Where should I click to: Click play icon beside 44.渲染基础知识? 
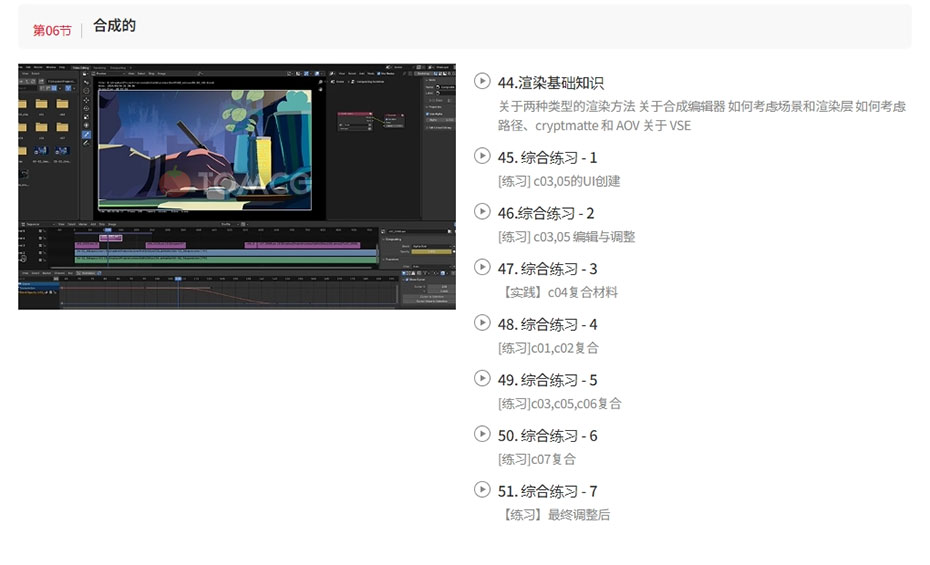pos(482,81)
